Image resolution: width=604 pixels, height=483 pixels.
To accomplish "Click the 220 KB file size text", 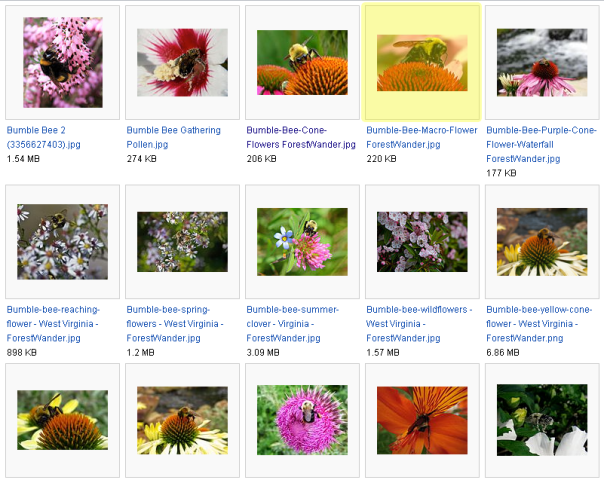I will [381, 159].
